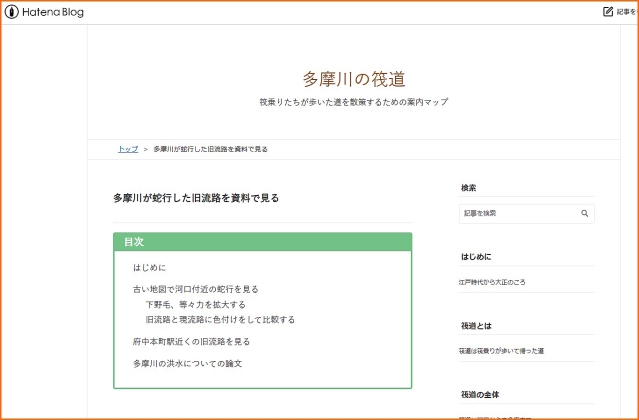This screenshot has width=639, height=420.
Task: Click the blog subtitle description text
Action: click(354, 102)
